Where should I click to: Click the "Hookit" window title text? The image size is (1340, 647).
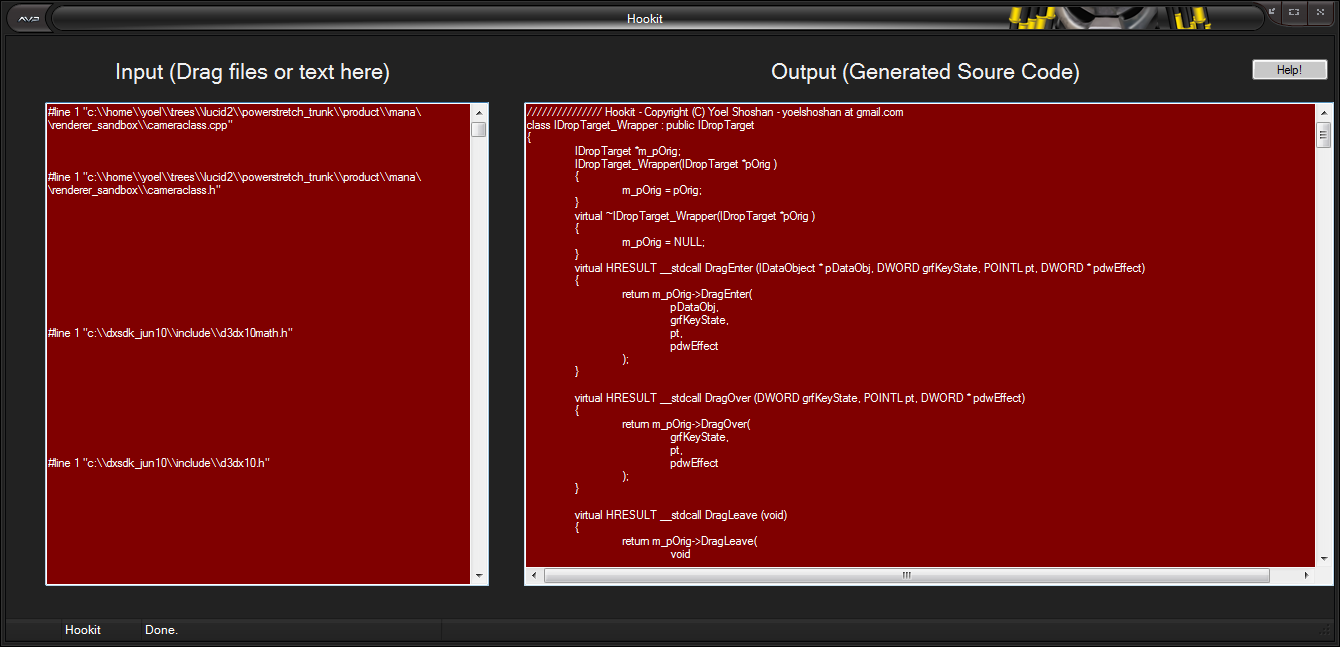click(x=645, y=18)
